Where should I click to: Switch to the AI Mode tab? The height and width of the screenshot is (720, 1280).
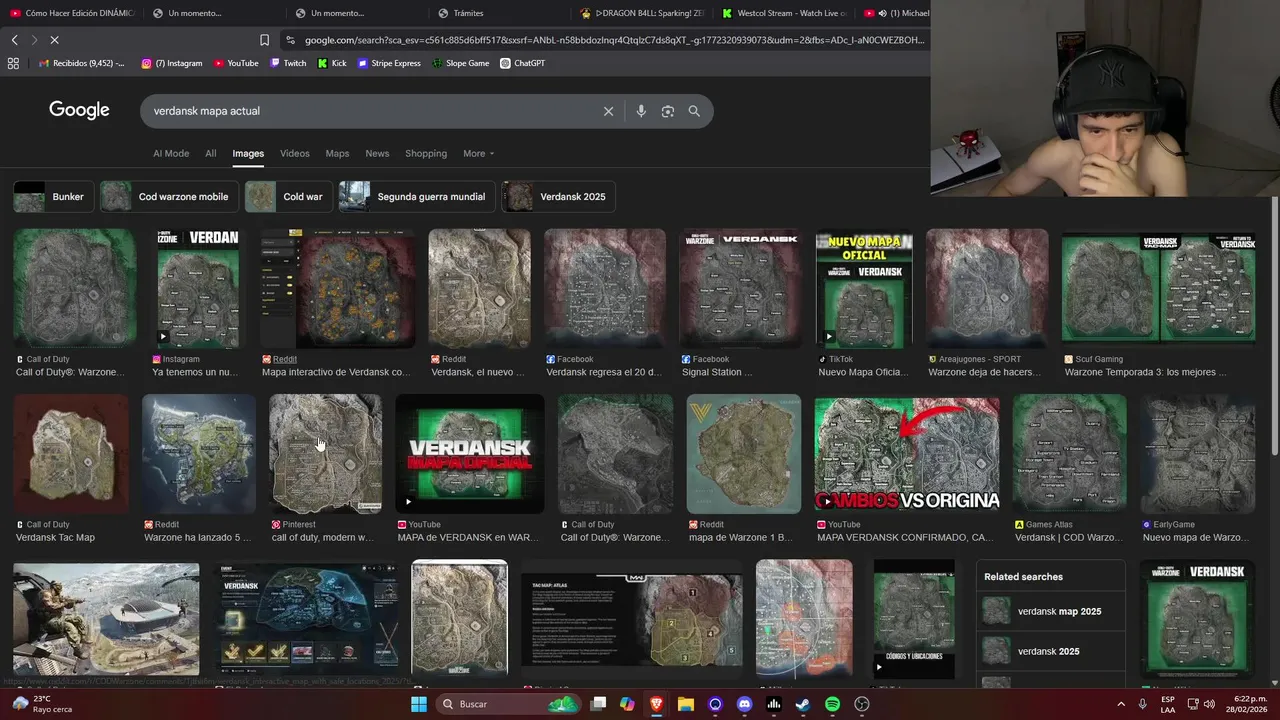point(171,153)
